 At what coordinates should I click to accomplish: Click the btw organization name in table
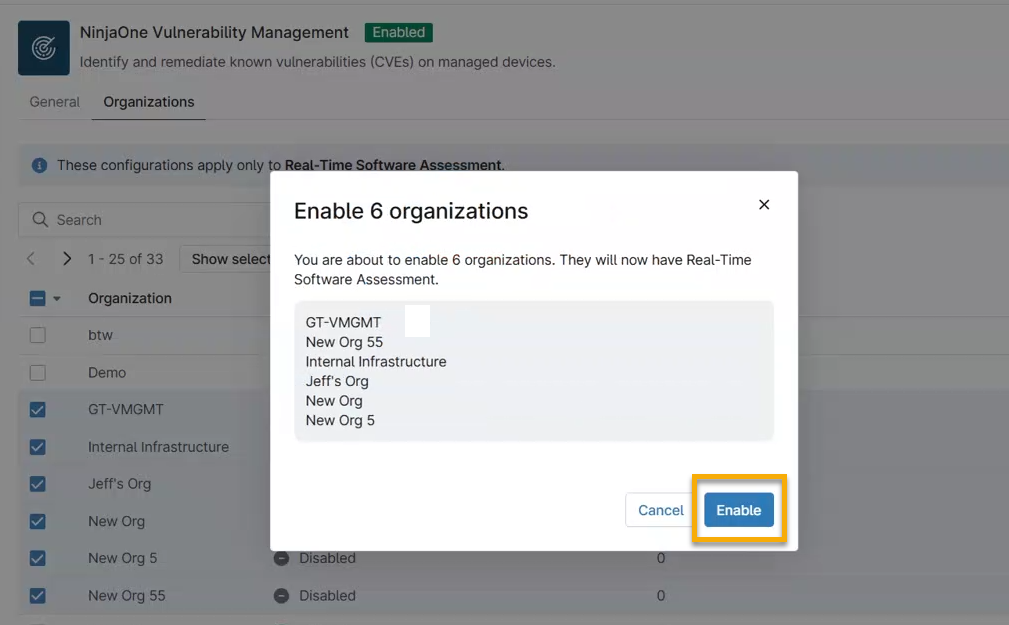tap(100, 335)
